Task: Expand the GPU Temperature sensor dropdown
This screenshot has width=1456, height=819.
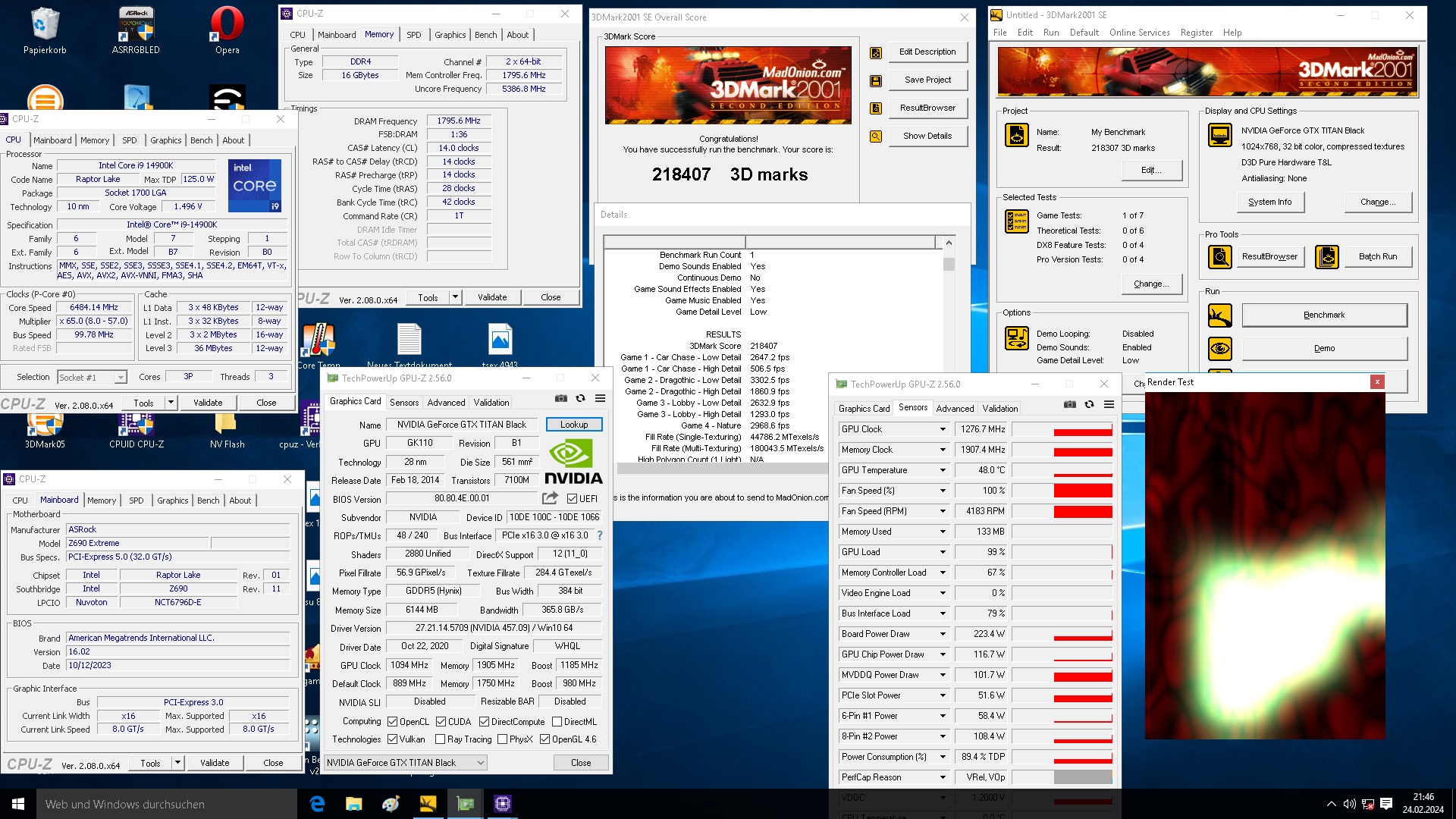Action: (x=943, y=470)
